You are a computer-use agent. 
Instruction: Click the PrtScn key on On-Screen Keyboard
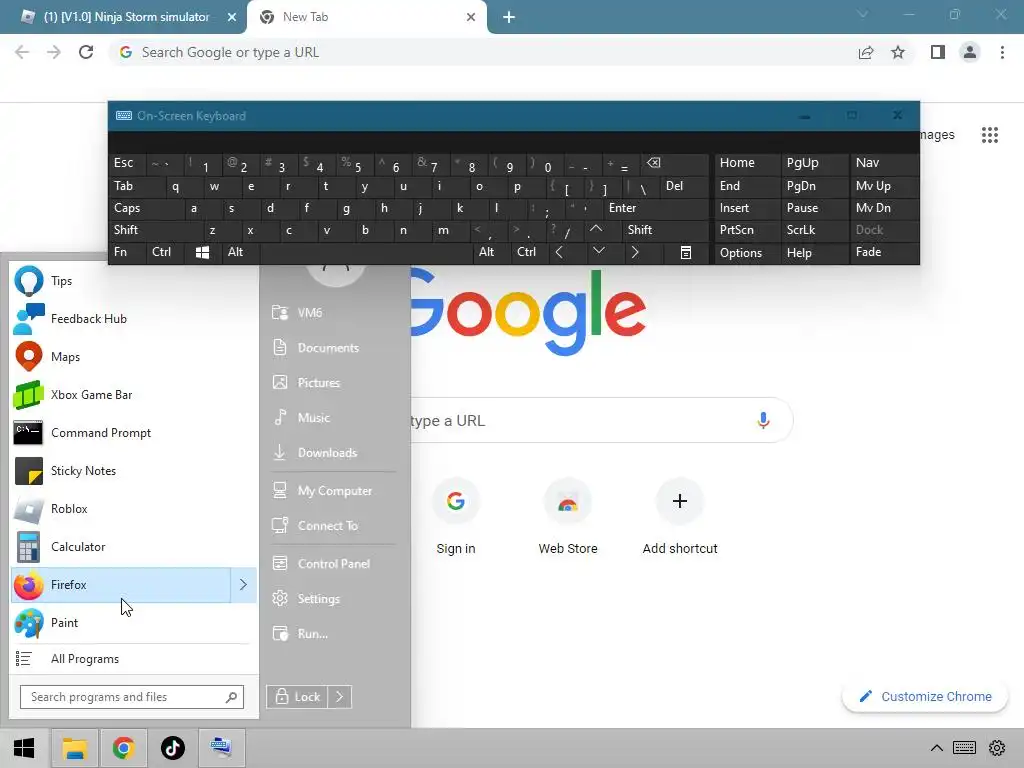pos(747,230)
